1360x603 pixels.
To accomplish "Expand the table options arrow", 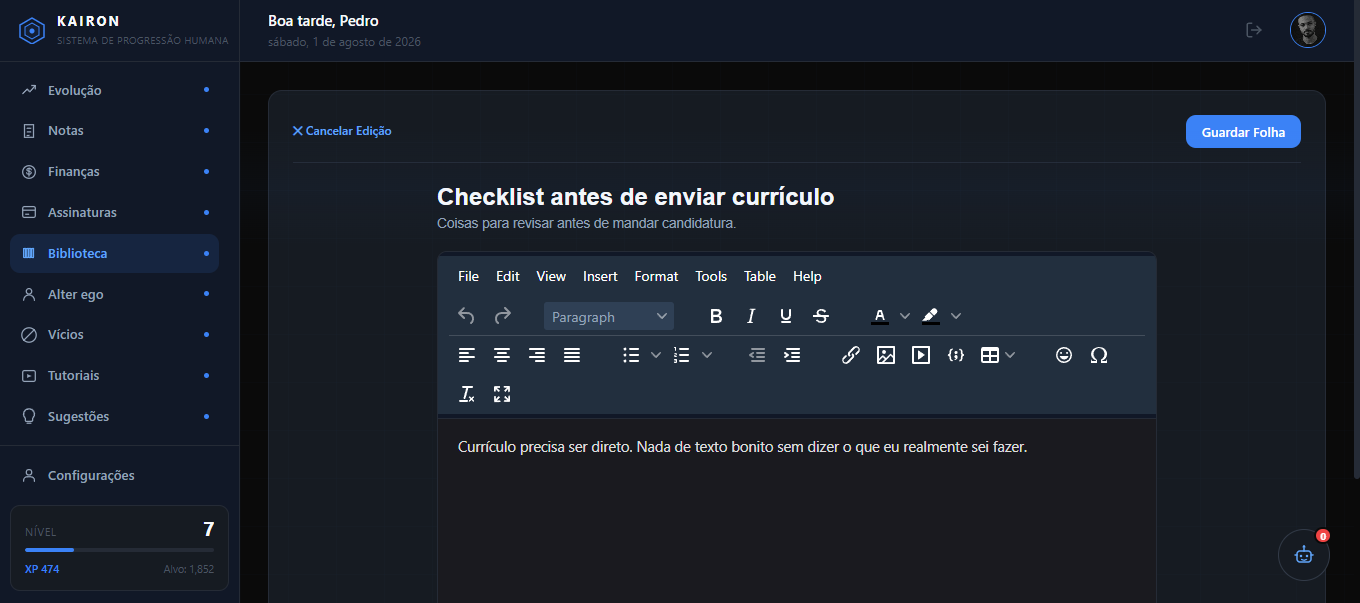I will click(x=1010, y=355).
